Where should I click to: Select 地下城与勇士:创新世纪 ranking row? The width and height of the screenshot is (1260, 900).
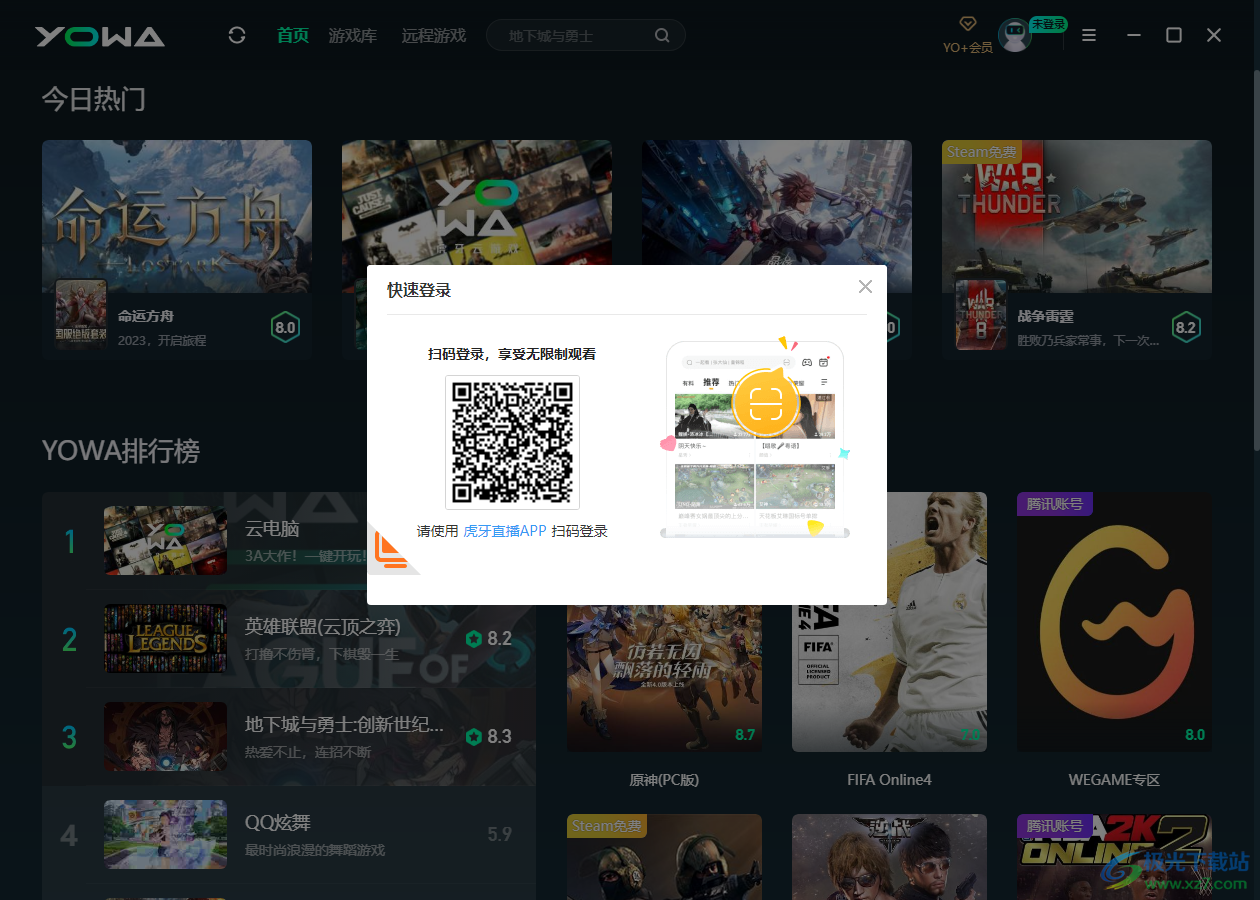(x=289, y=737)
